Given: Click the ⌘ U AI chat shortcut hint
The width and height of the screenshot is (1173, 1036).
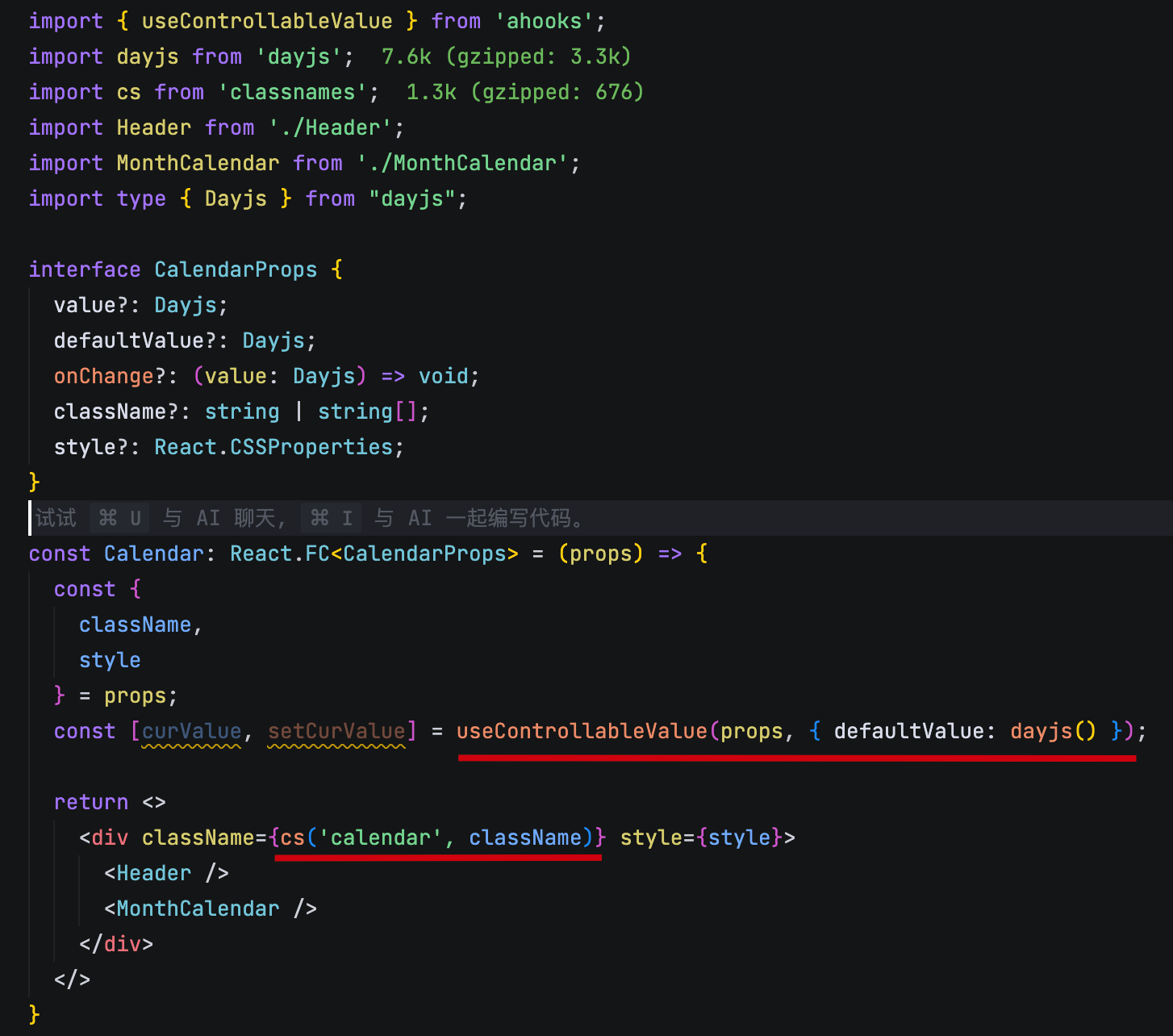Looking at the screenshot, I should click(x=120, y=518).
